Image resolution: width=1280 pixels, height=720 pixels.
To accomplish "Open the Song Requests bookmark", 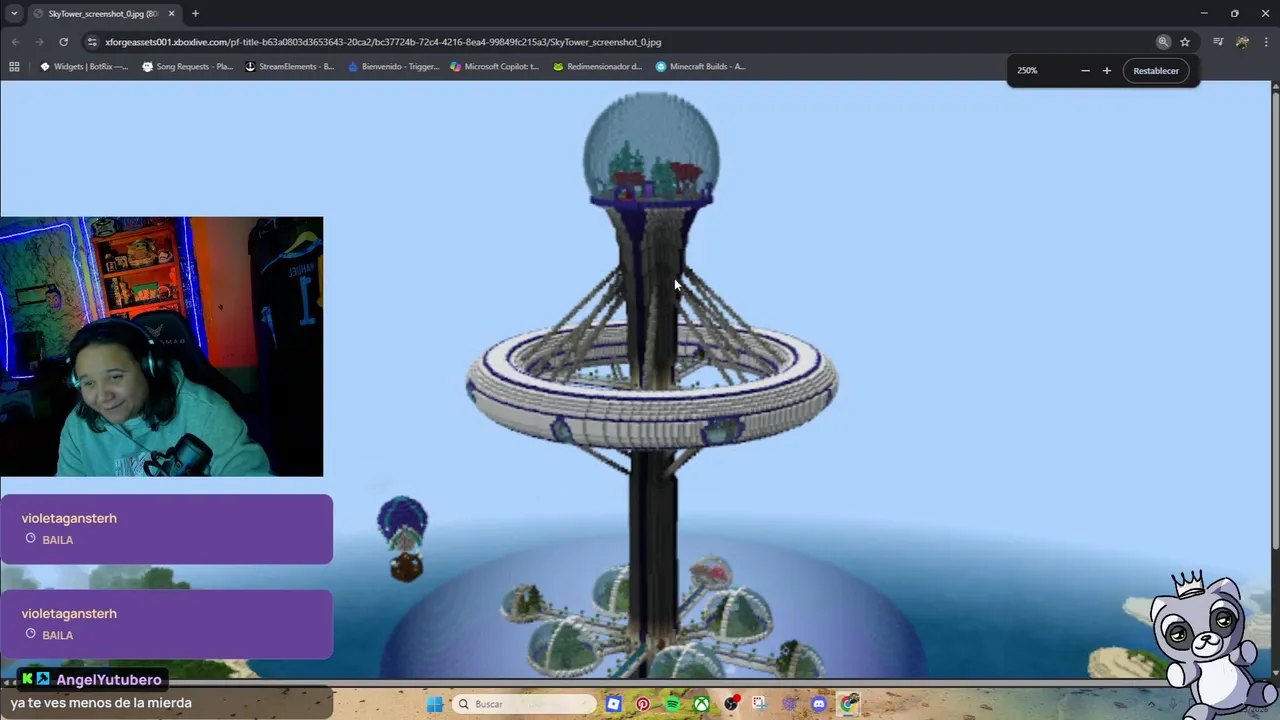I will click(x=188, y=67).
